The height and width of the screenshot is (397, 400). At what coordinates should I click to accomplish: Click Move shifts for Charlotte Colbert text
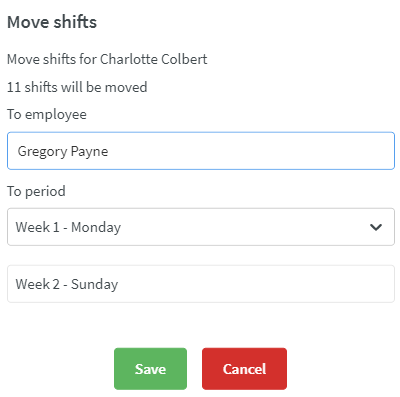(x=107, y=59)
